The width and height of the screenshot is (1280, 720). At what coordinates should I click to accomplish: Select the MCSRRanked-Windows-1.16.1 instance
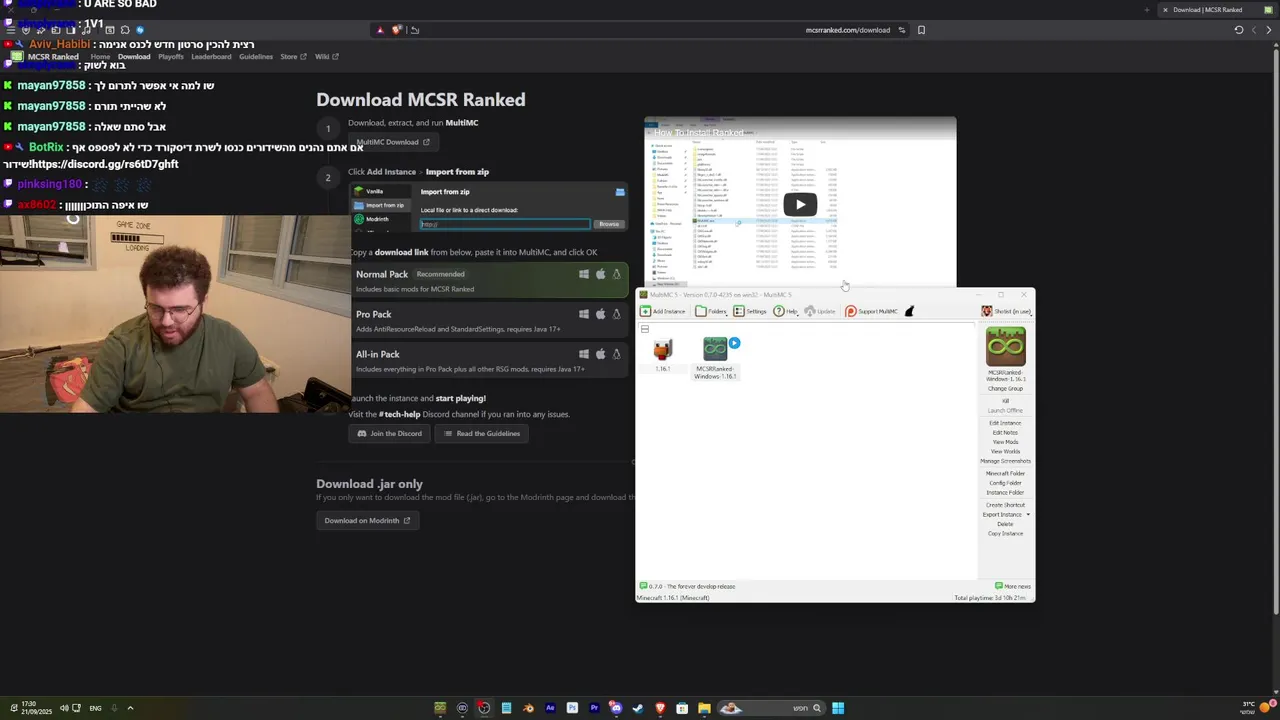[715, 357]
